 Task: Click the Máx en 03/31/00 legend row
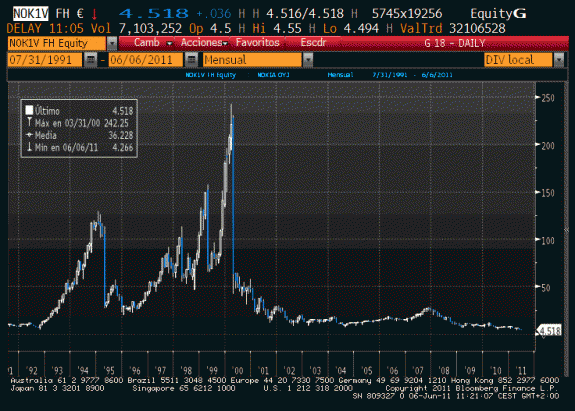tap(79, 123)
